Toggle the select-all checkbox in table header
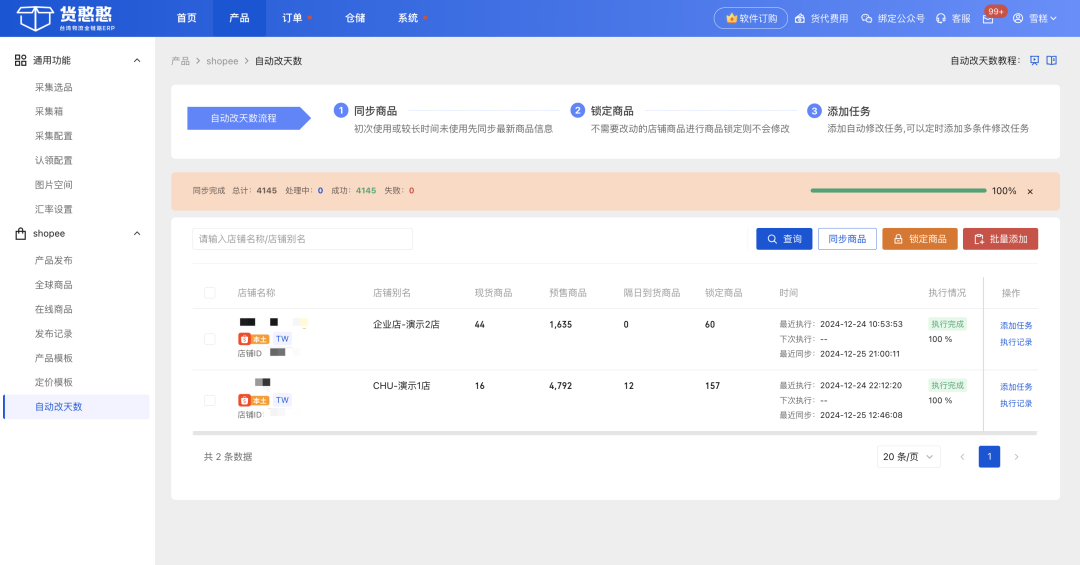The height and width of the screenshot is (565, 1080). [x=210, y=294]
